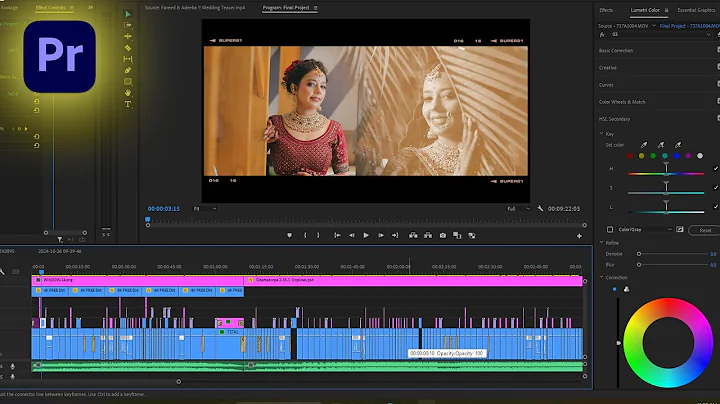Click the Reset button in HSL Secondary
Screen dimensions: 720x404
tap(705, 230)
